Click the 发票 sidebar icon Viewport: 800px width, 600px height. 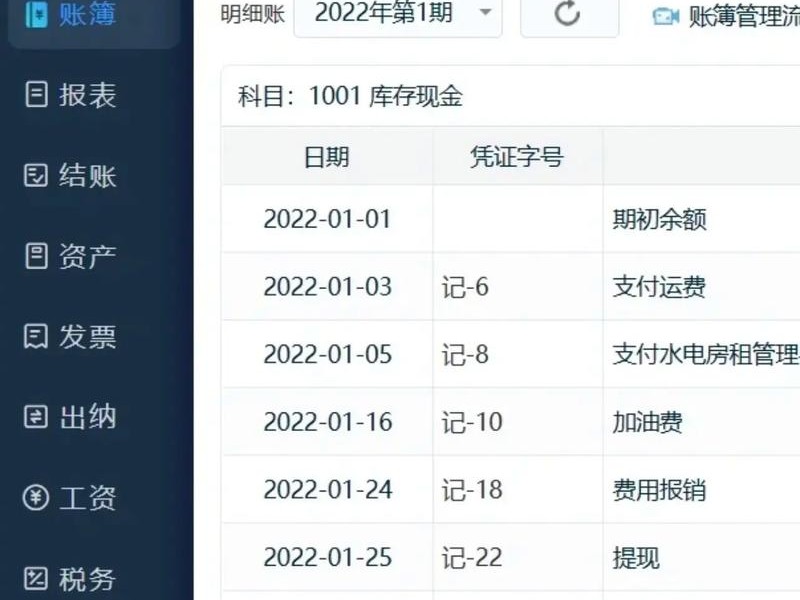click(x=36, y=336)
